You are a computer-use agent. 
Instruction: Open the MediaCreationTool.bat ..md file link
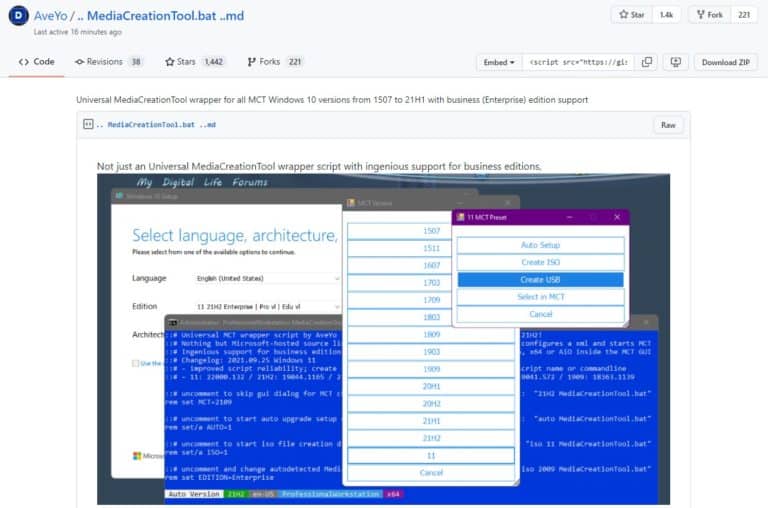[156, 125]
